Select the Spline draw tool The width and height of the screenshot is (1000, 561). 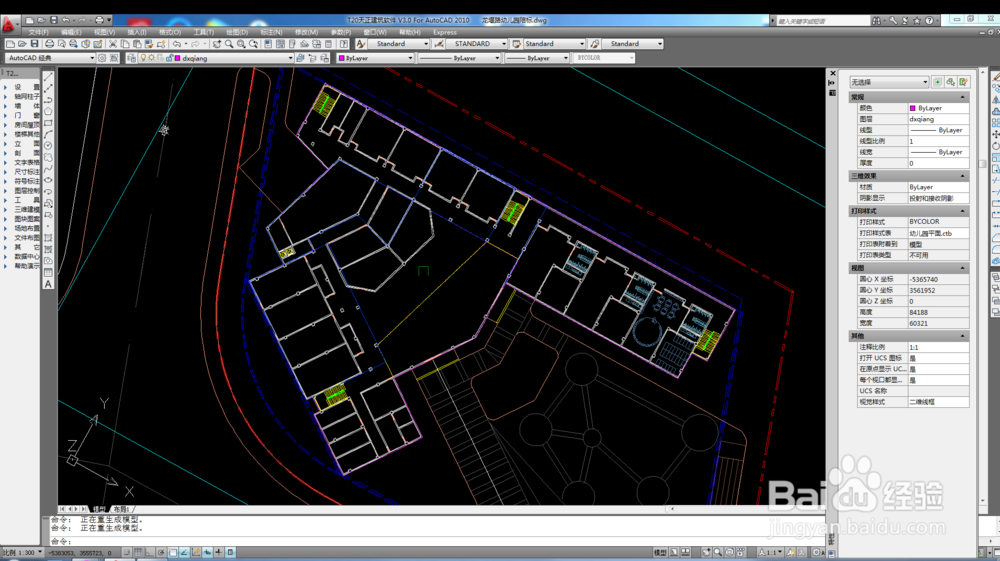tap(48, 168)
